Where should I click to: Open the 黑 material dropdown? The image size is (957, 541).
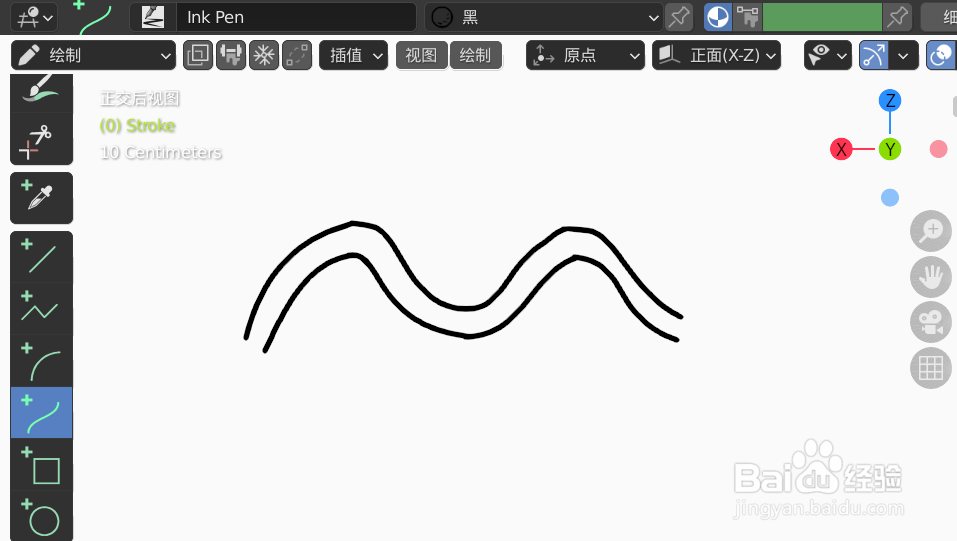click(x=544, y=17)
